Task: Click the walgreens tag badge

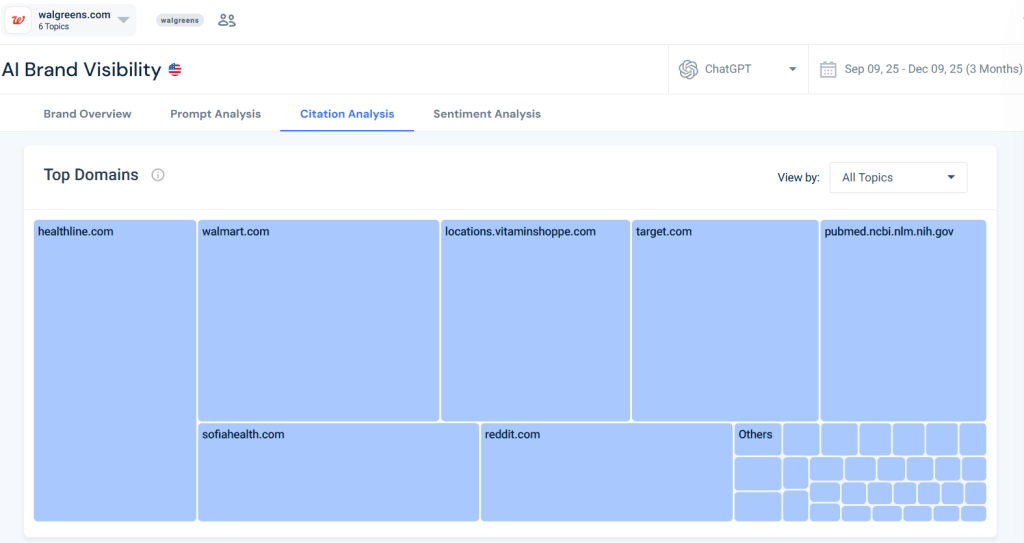Action: pos(180,20)
